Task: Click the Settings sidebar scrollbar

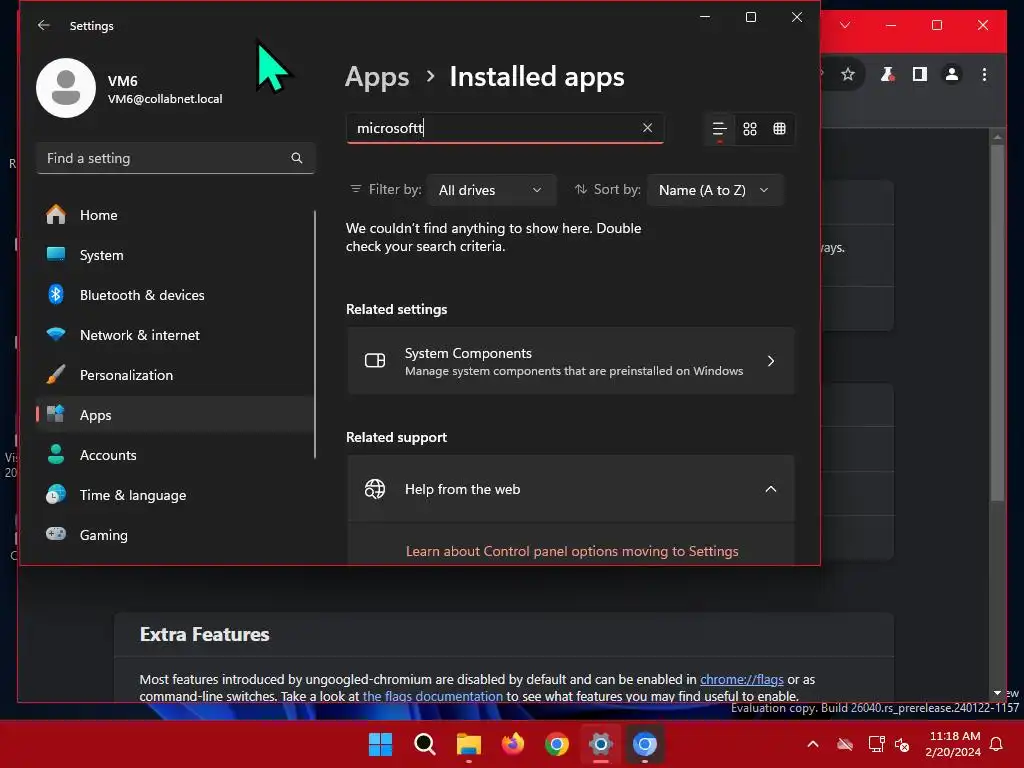Action: [x=315, y=334]
